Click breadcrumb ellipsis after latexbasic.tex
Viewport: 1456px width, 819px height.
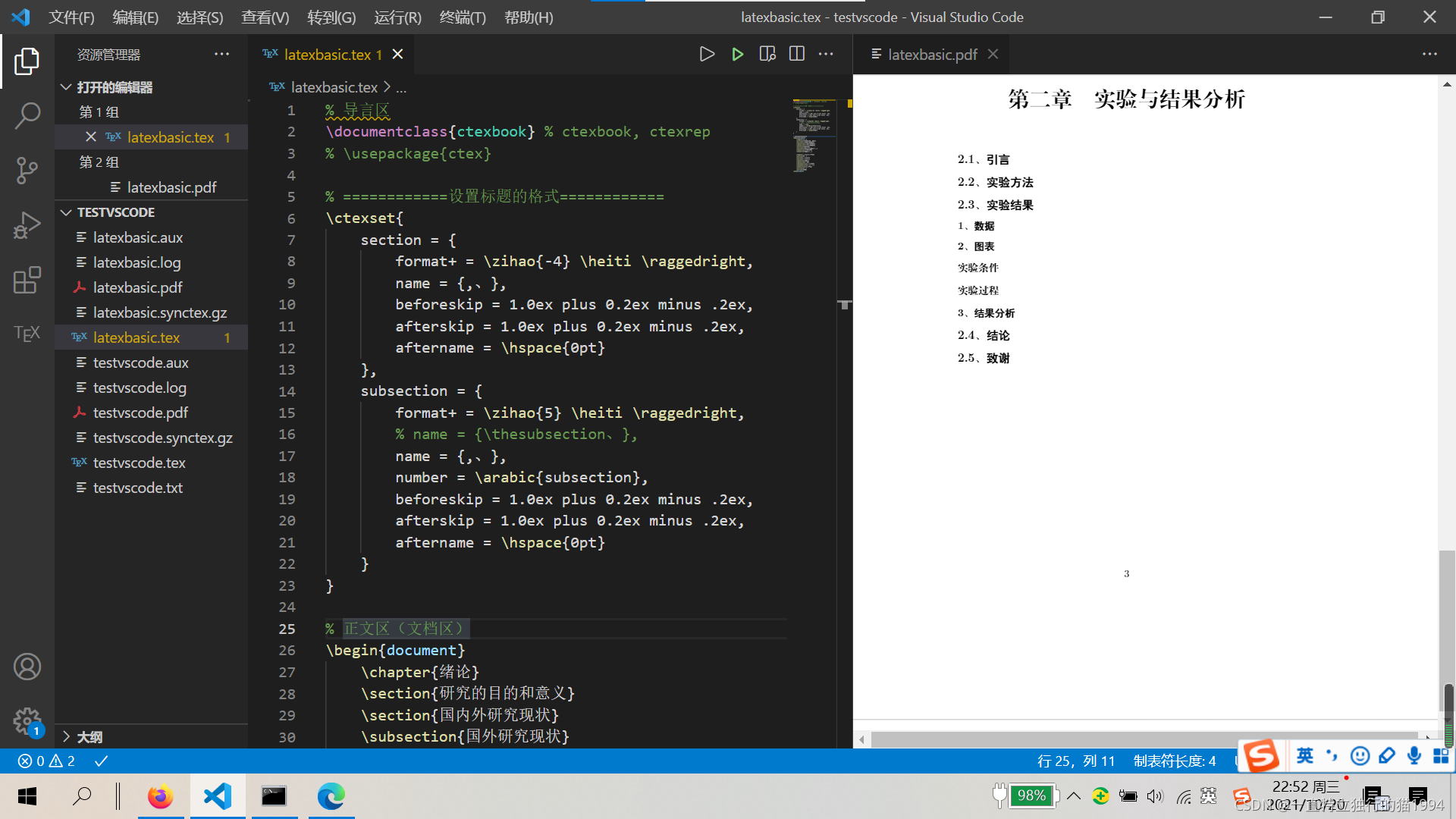coord(401,88)
